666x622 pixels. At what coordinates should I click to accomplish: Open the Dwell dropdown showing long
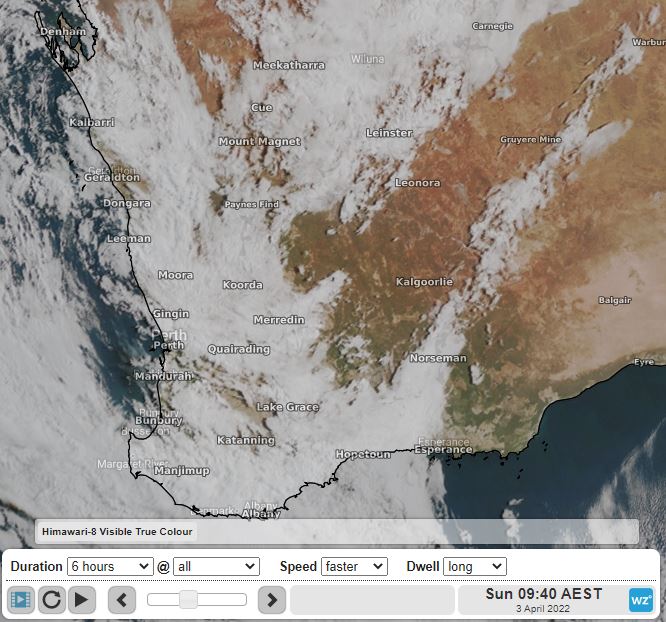[475, 566]
